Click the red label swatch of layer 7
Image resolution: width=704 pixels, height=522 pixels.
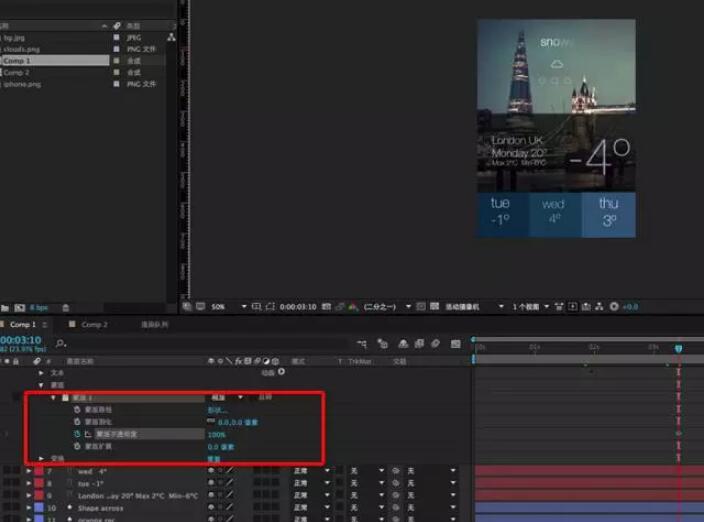point(38,470)
